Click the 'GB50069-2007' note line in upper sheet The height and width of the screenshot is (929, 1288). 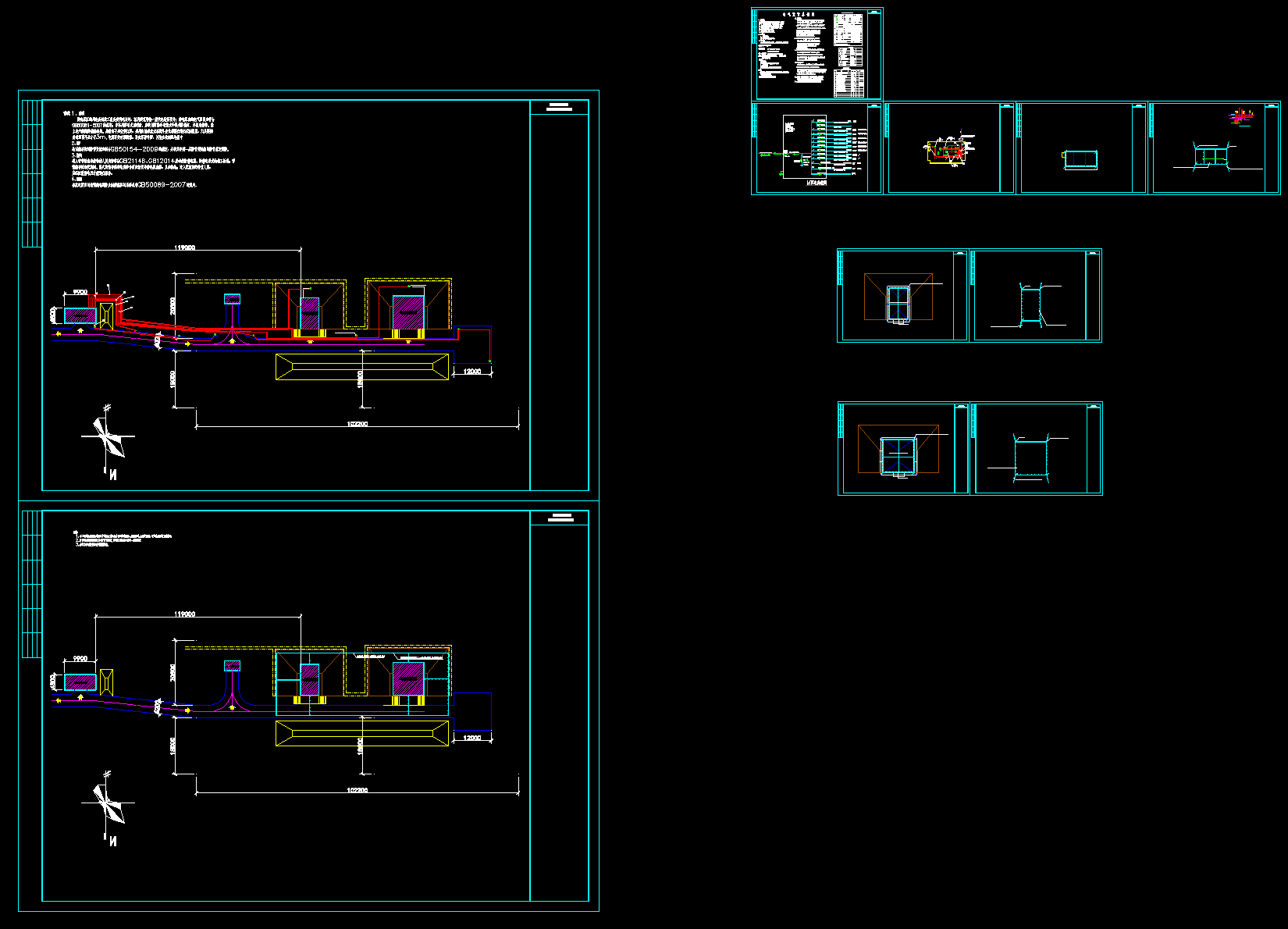[x=135, y=185]
